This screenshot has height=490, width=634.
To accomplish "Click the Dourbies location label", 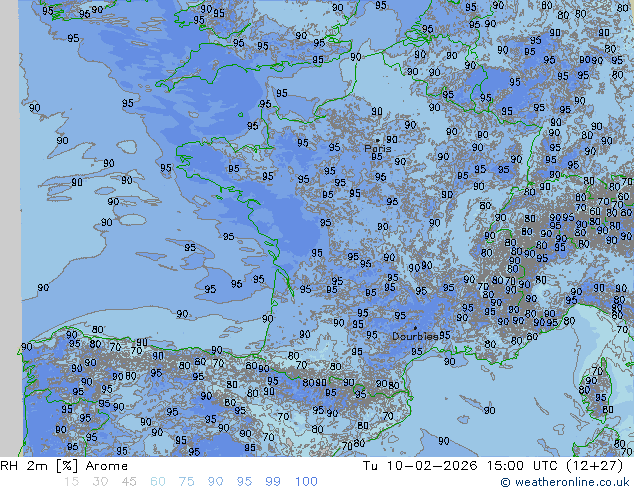I will click(x=415, y=336).
